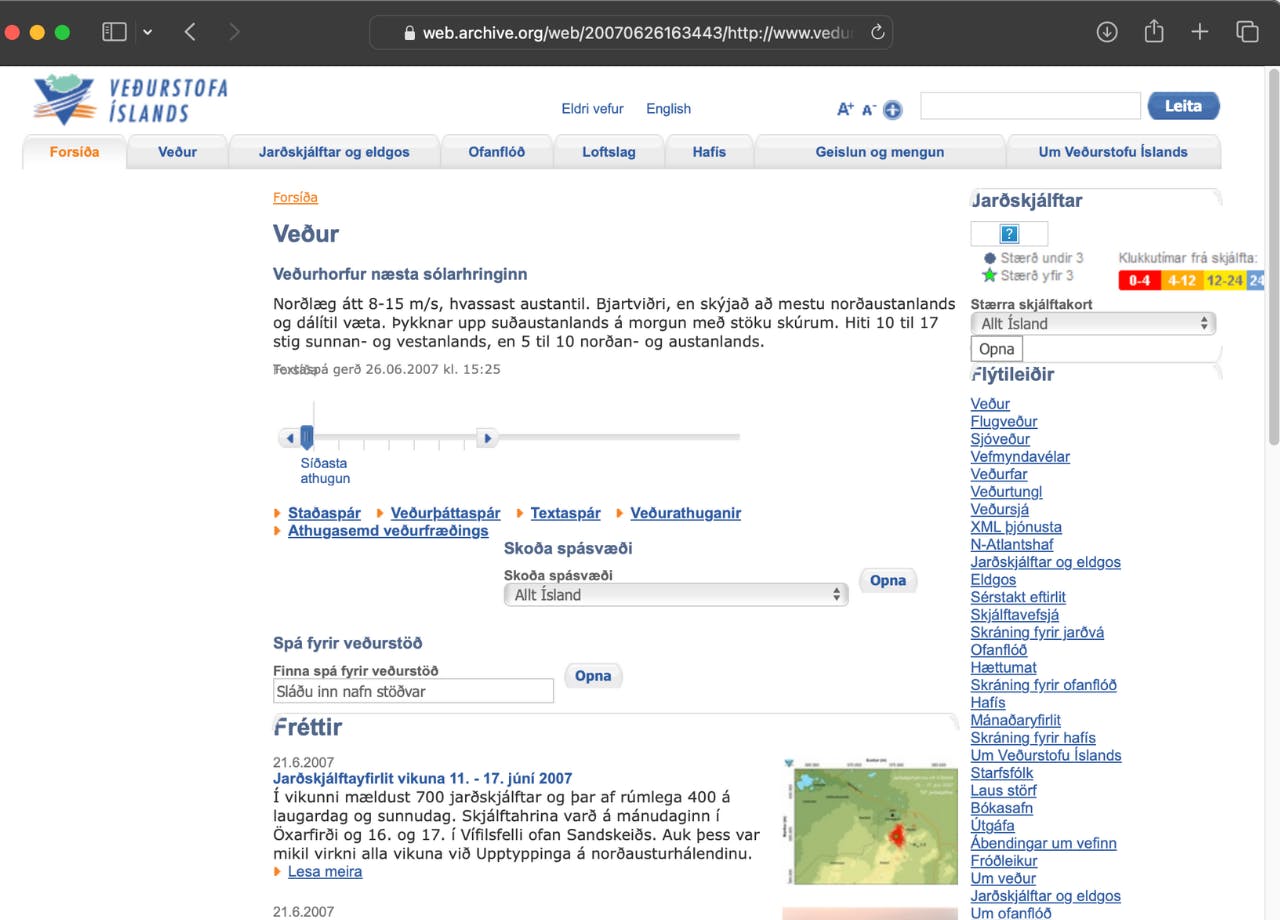Image resolution: width=1280 pixels, height=920 pixels.
Task: Click the Forsíða breadcrumb link
Action: (x=295, y=198)
